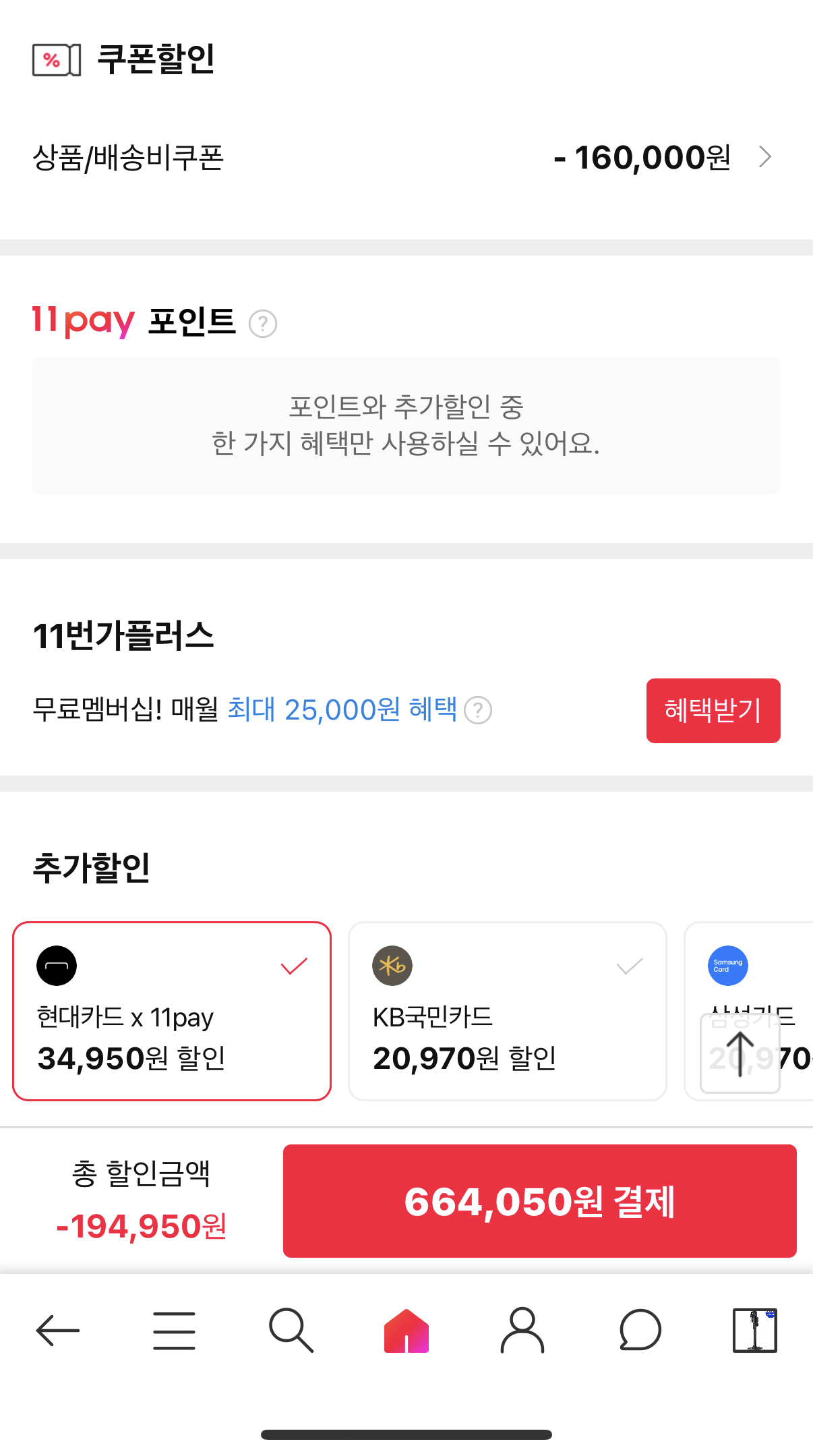The height and width of the screenshot is (1456, 813).
Task: Click the 11번가플러스 benefit help icon
Action: tap(478, 710)
